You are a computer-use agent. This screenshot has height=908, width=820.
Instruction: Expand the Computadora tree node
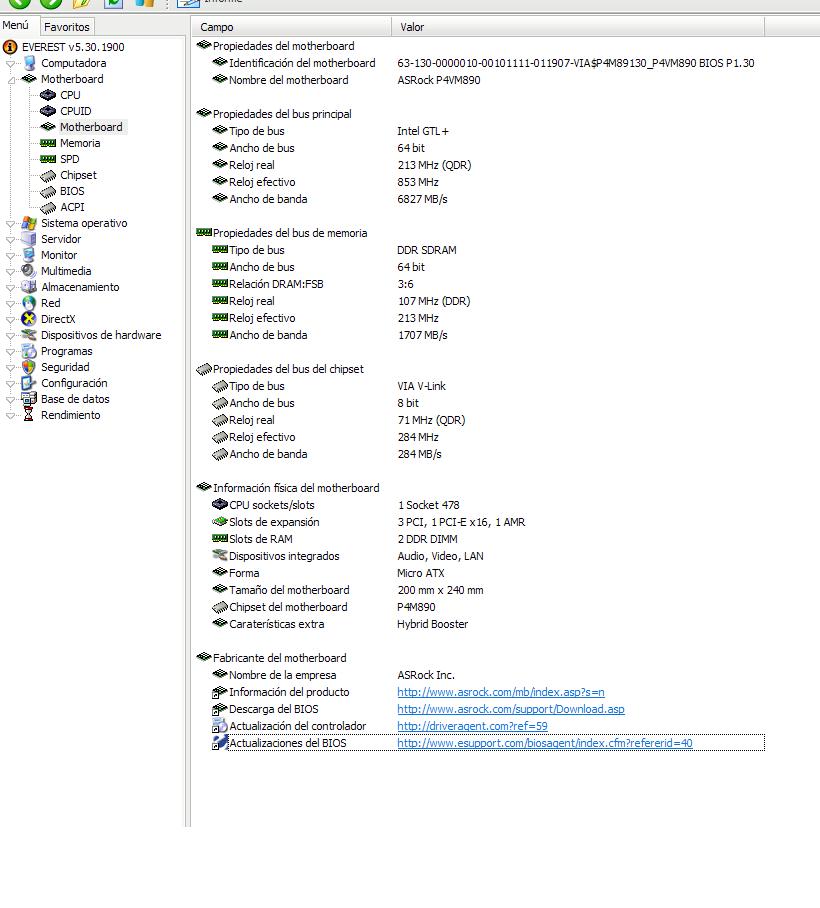(10, 64)
